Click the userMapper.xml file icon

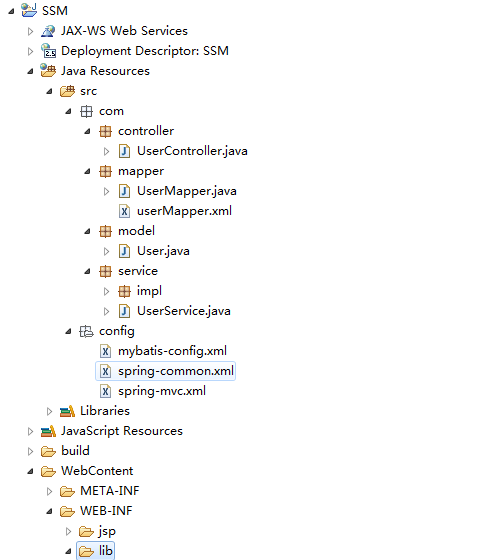(x=124, y=211)
